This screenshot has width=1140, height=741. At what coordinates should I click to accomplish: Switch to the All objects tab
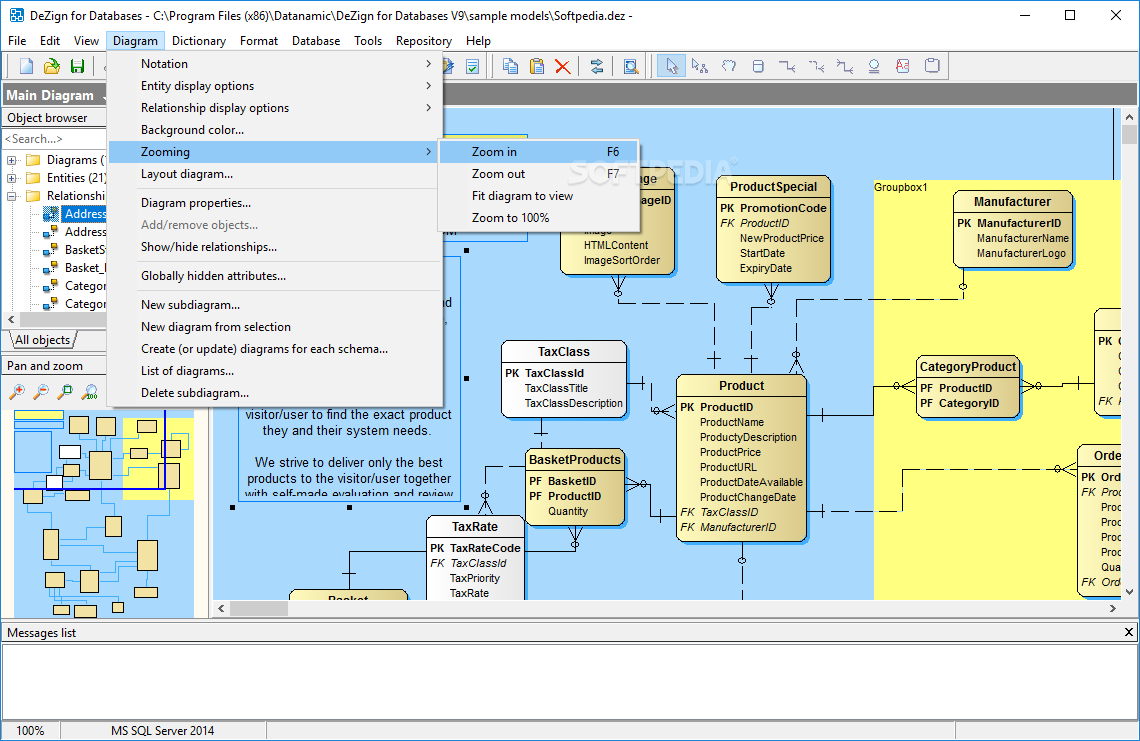click(x=42, y=340)
